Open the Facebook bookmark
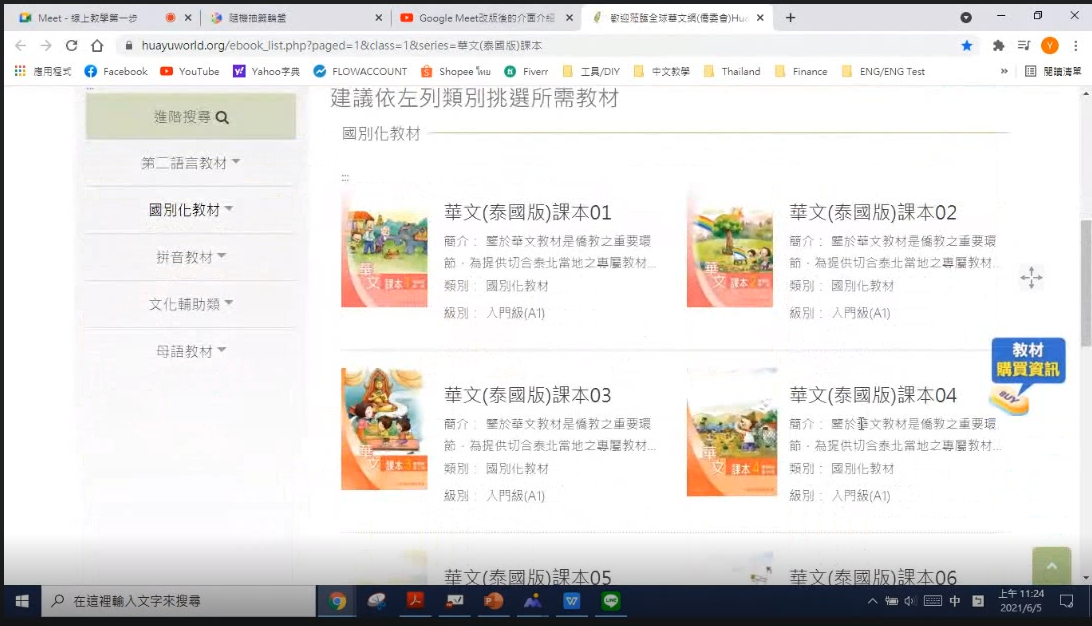The image size is (1092, 626). pos(116,71)
